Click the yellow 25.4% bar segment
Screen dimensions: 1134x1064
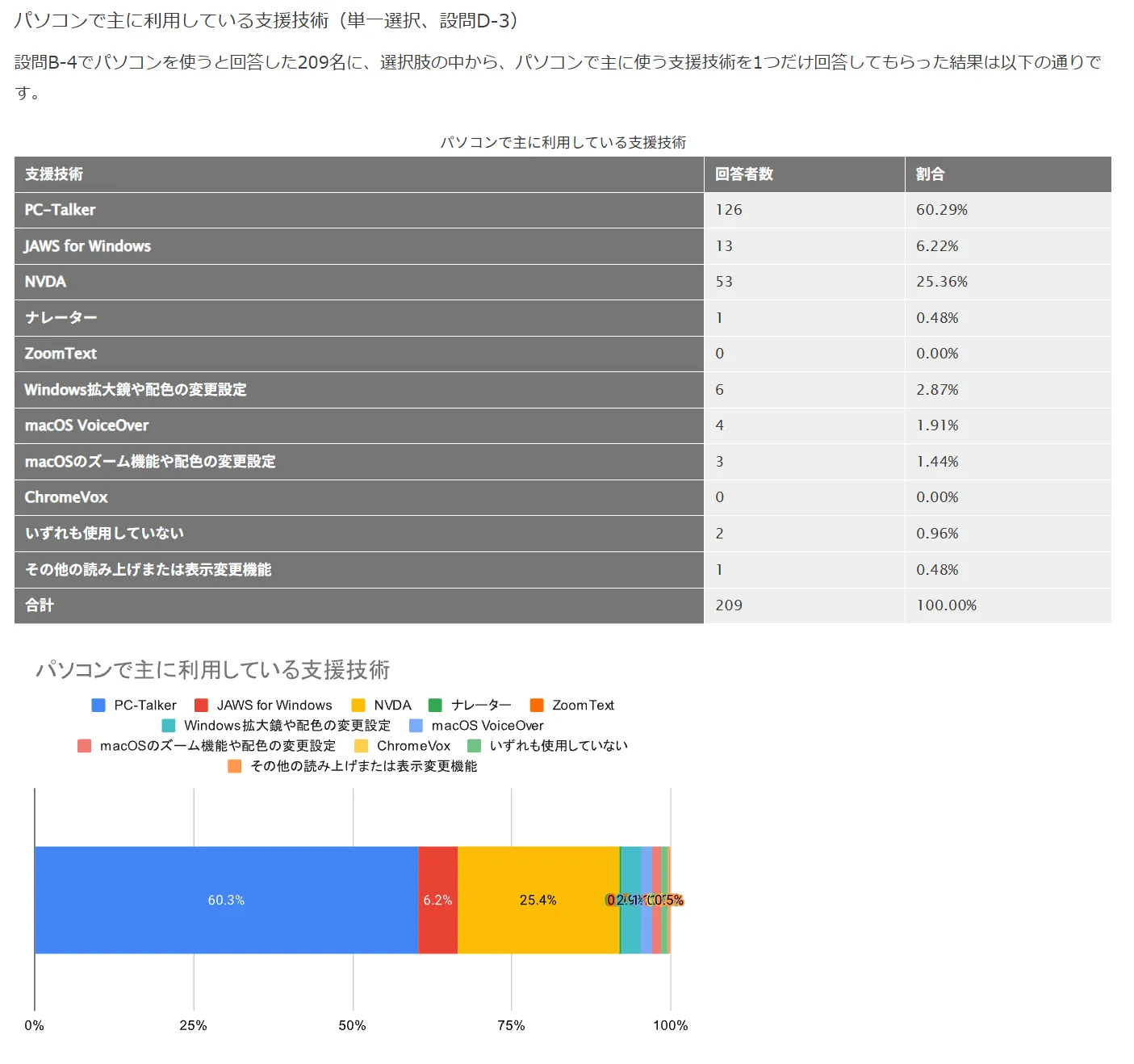click(538, 900)
